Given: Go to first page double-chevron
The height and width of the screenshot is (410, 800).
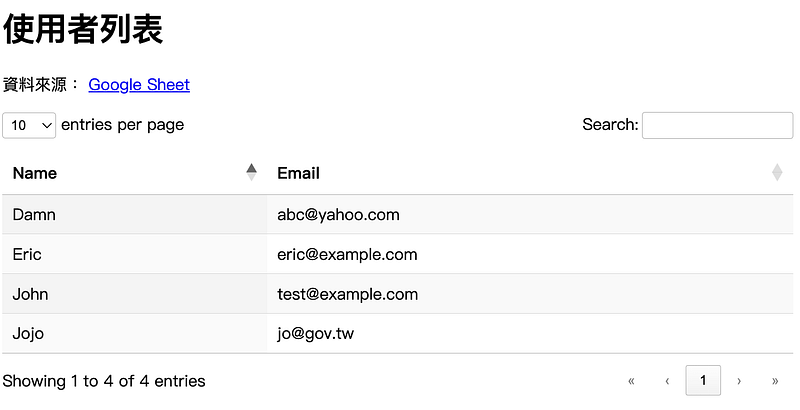Looking at the screenshot, I should point(631,381).
